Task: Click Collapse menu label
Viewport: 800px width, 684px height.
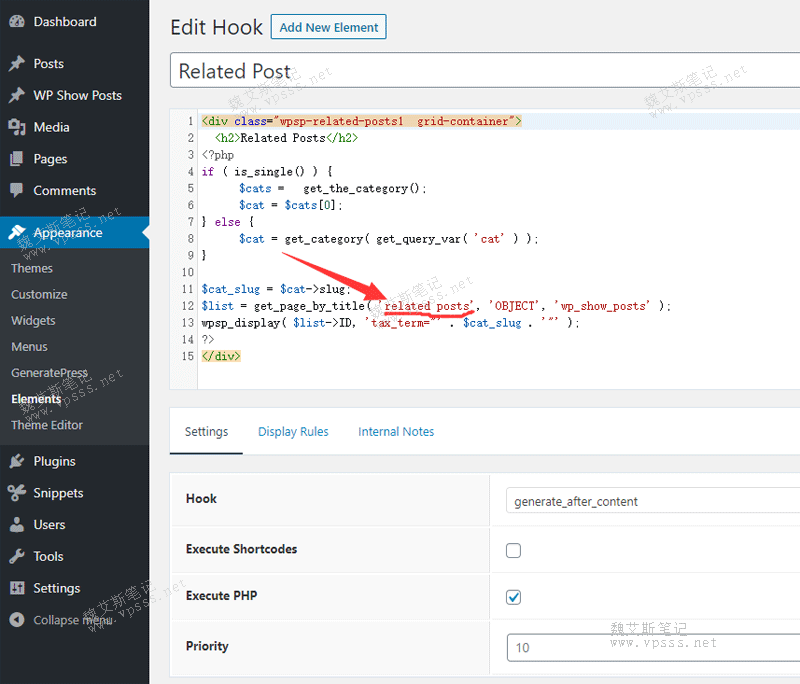Action: (72, 620)
